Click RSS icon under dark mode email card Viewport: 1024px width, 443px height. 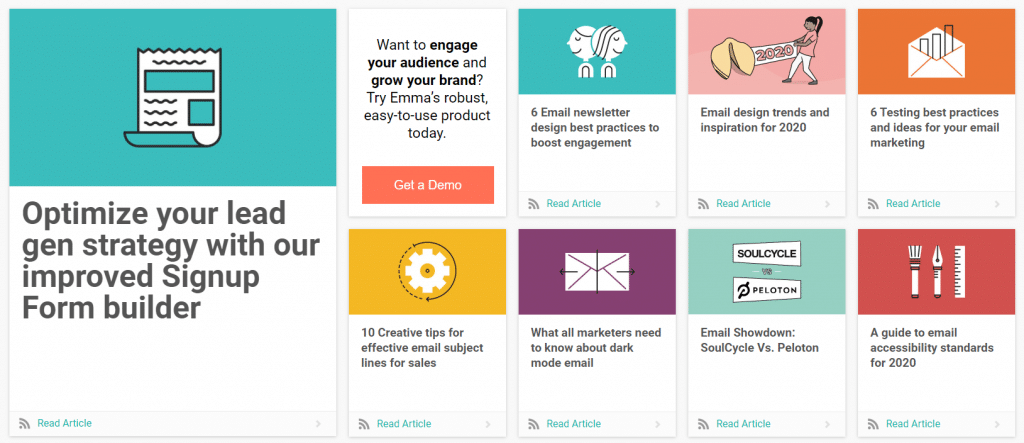pyautogui.click(x=534, y=424)
